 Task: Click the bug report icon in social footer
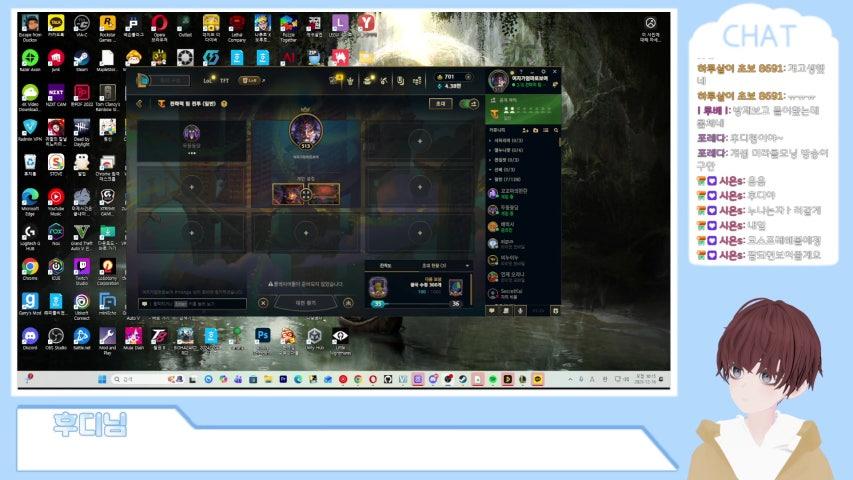coord(555,311)
